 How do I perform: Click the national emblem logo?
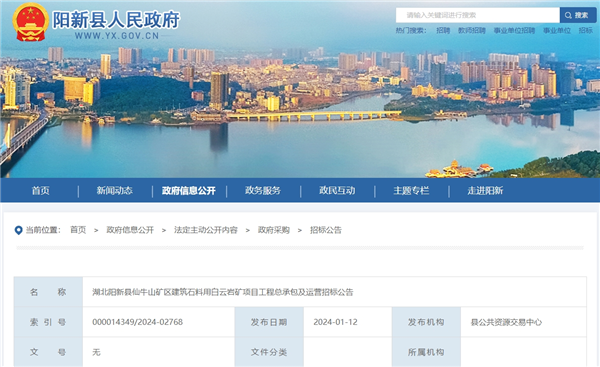point(30,22)
